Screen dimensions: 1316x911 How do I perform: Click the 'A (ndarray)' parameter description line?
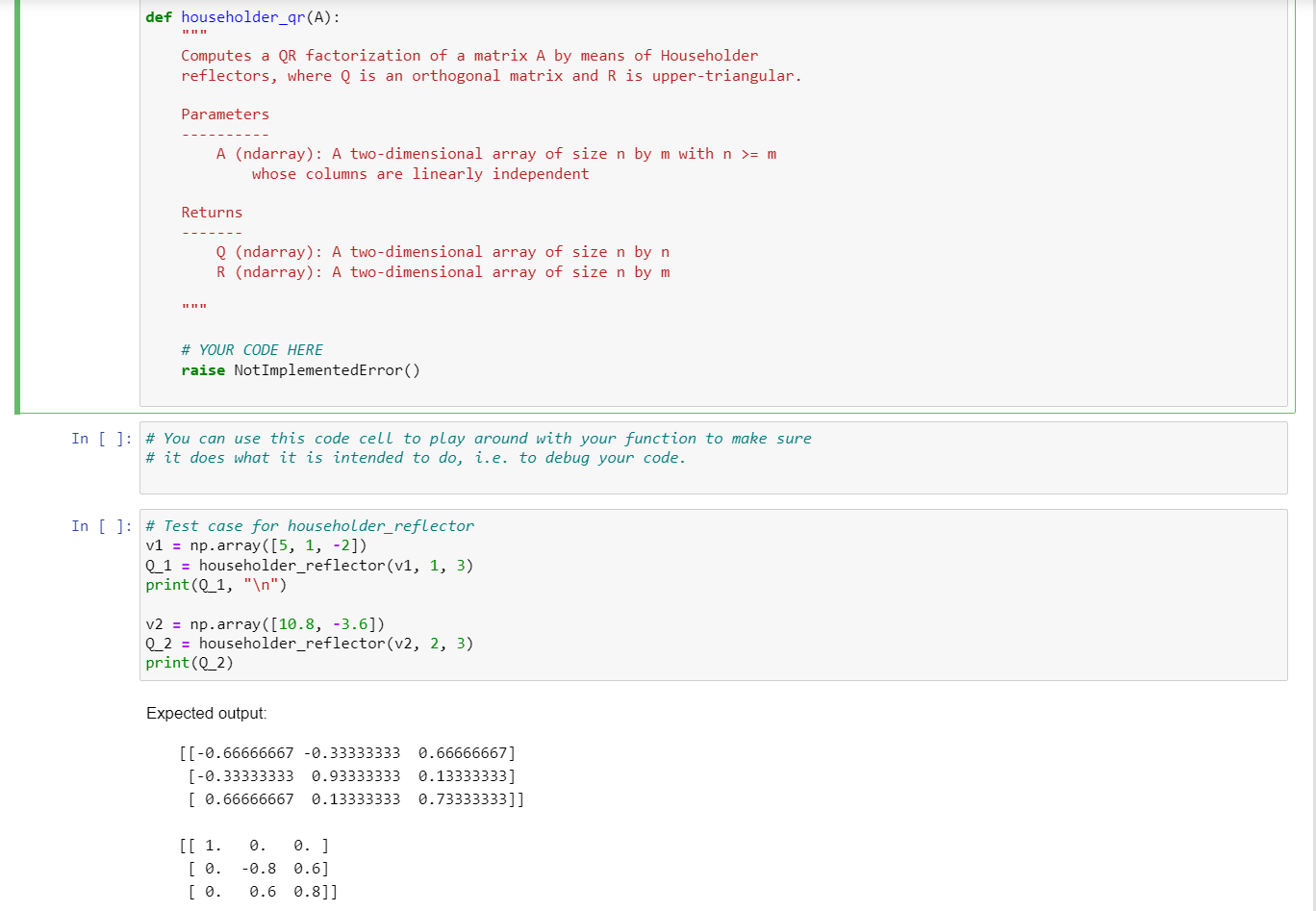point(496,154)
